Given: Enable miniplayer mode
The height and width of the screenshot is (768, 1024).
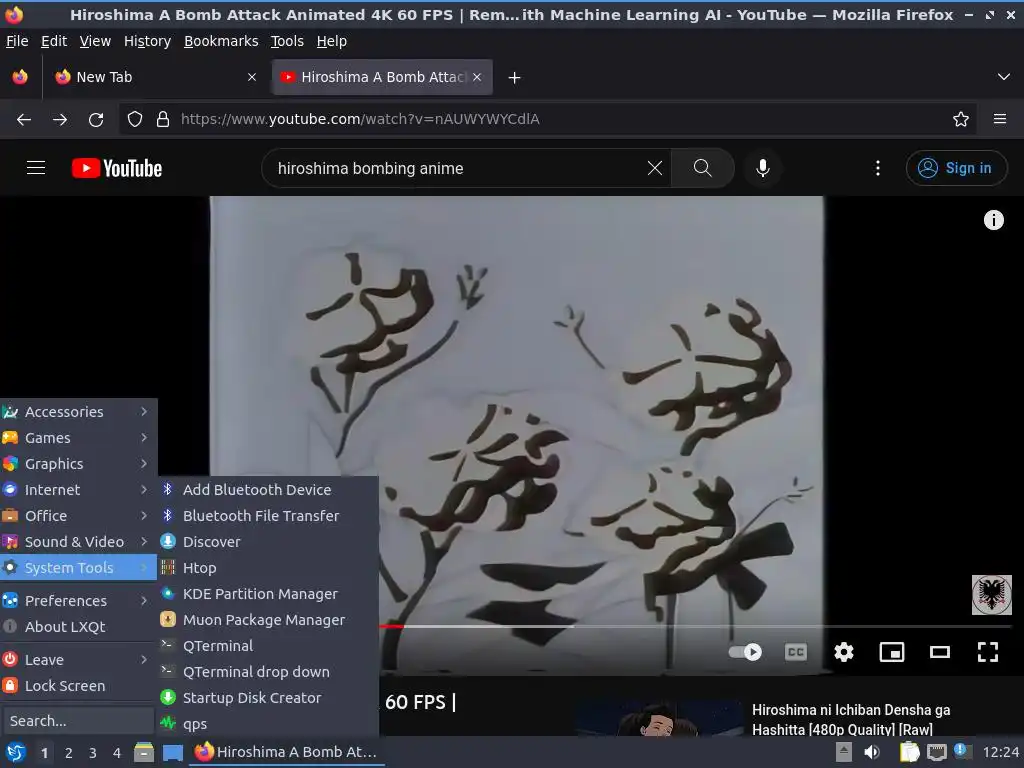Looking at the screenshot, I should click(x=891, y=652).
